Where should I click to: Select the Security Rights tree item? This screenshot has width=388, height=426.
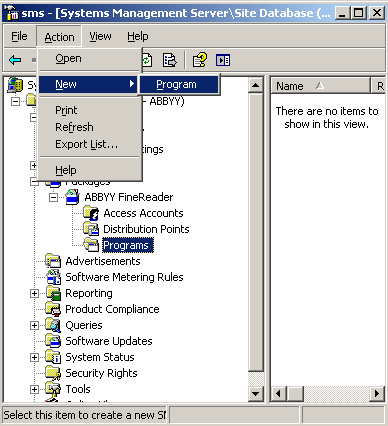tap(101, 373)
